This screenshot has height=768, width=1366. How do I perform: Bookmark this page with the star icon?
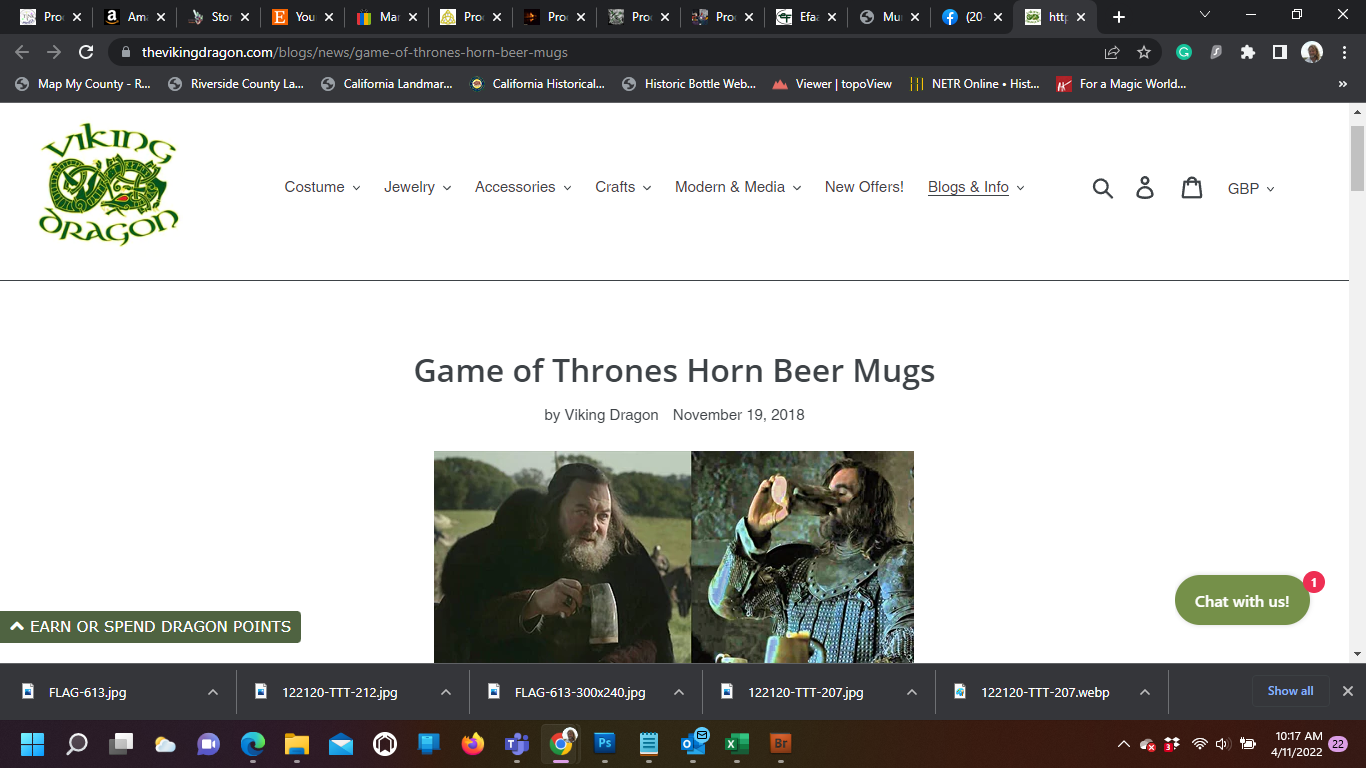click(1144, 52)
